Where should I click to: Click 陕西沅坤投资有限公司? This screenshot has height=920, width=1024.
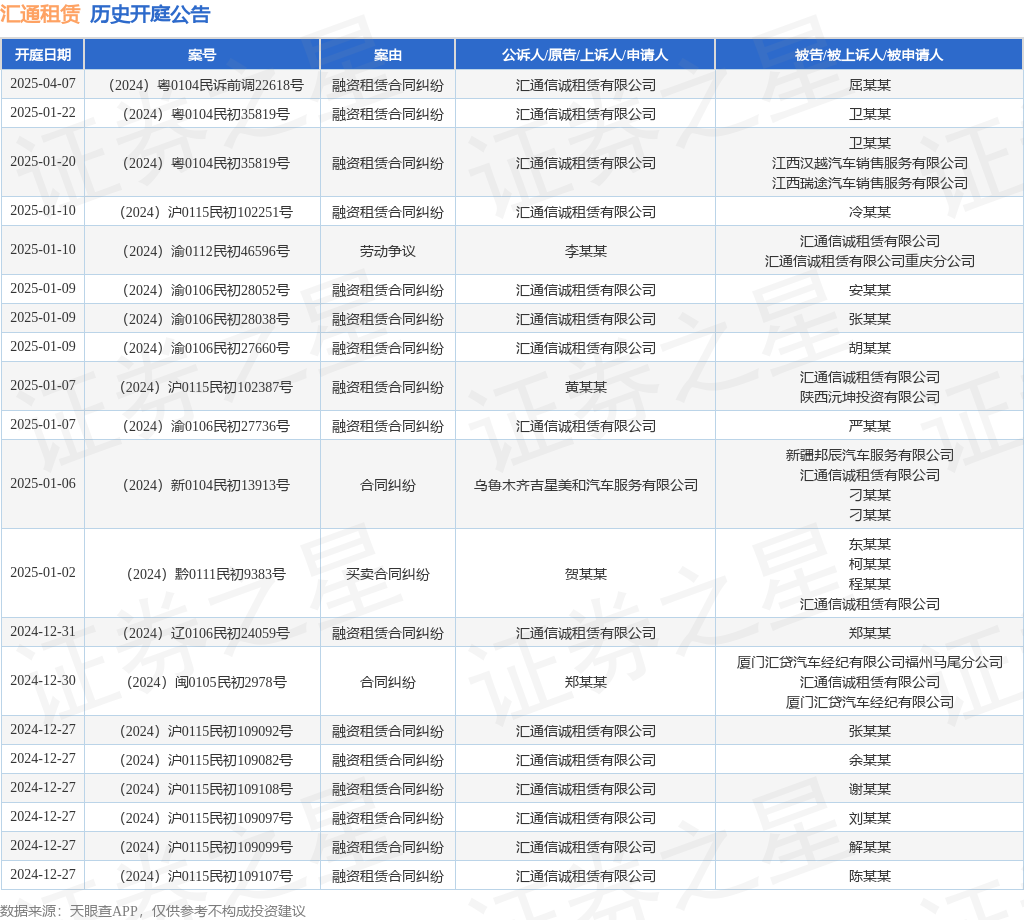(x=870, y=397)
